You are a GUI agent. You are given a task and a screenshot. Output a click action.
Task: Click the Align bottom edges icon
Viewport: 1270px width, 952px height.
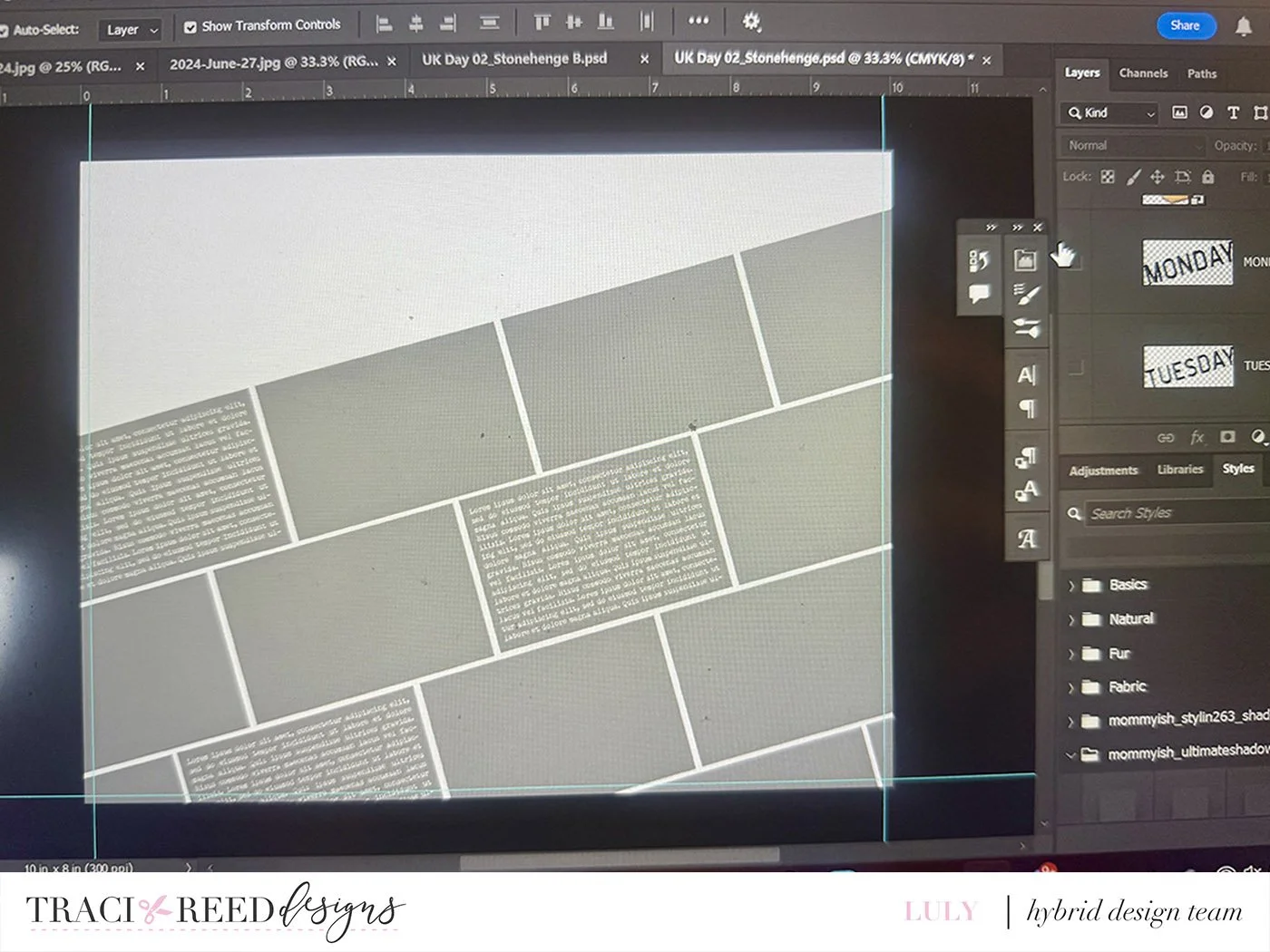(x=606, y=22)
